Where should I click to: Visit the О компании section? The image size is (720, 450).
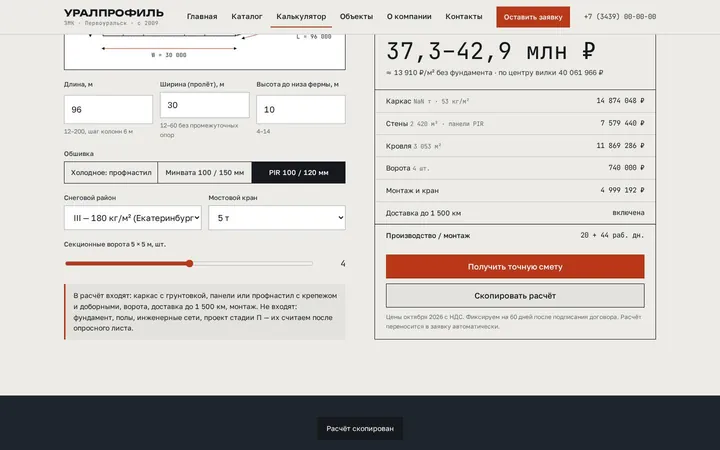click(x=409, y=17)
